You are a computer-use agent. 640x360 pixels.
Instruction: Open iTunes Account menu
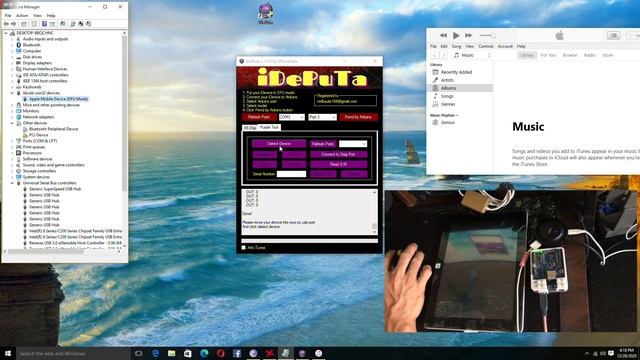point(505,46)
